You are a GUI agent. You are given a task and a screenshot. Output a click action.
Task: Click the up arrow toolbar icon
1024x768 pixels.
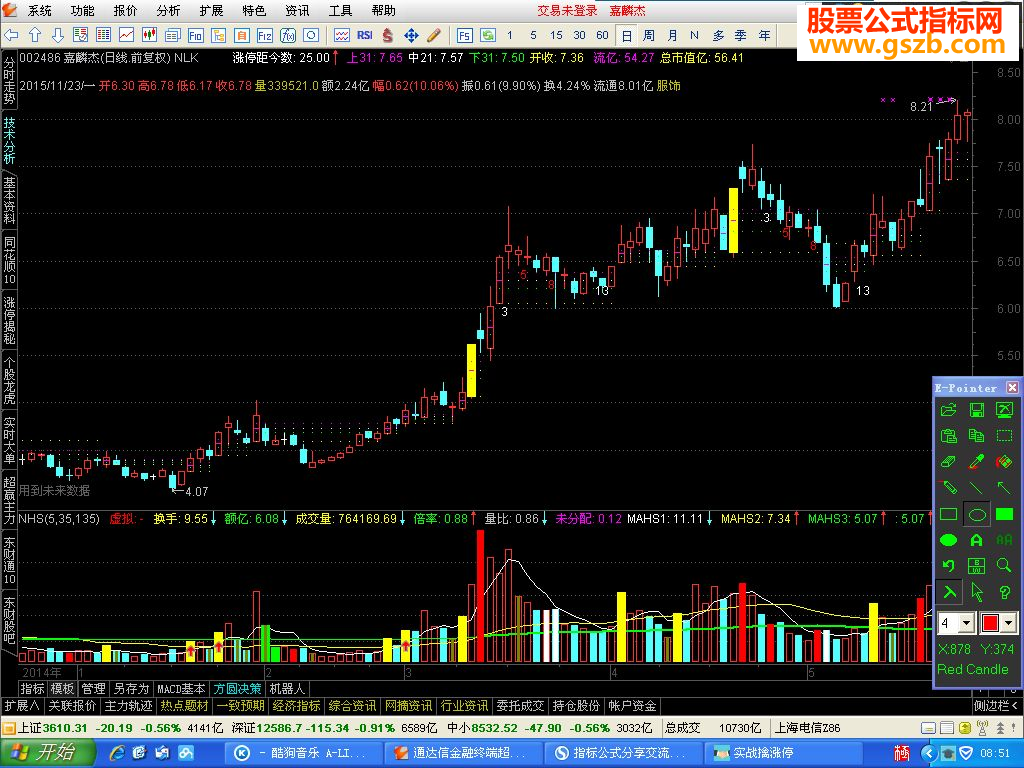[x=35, y=35]
